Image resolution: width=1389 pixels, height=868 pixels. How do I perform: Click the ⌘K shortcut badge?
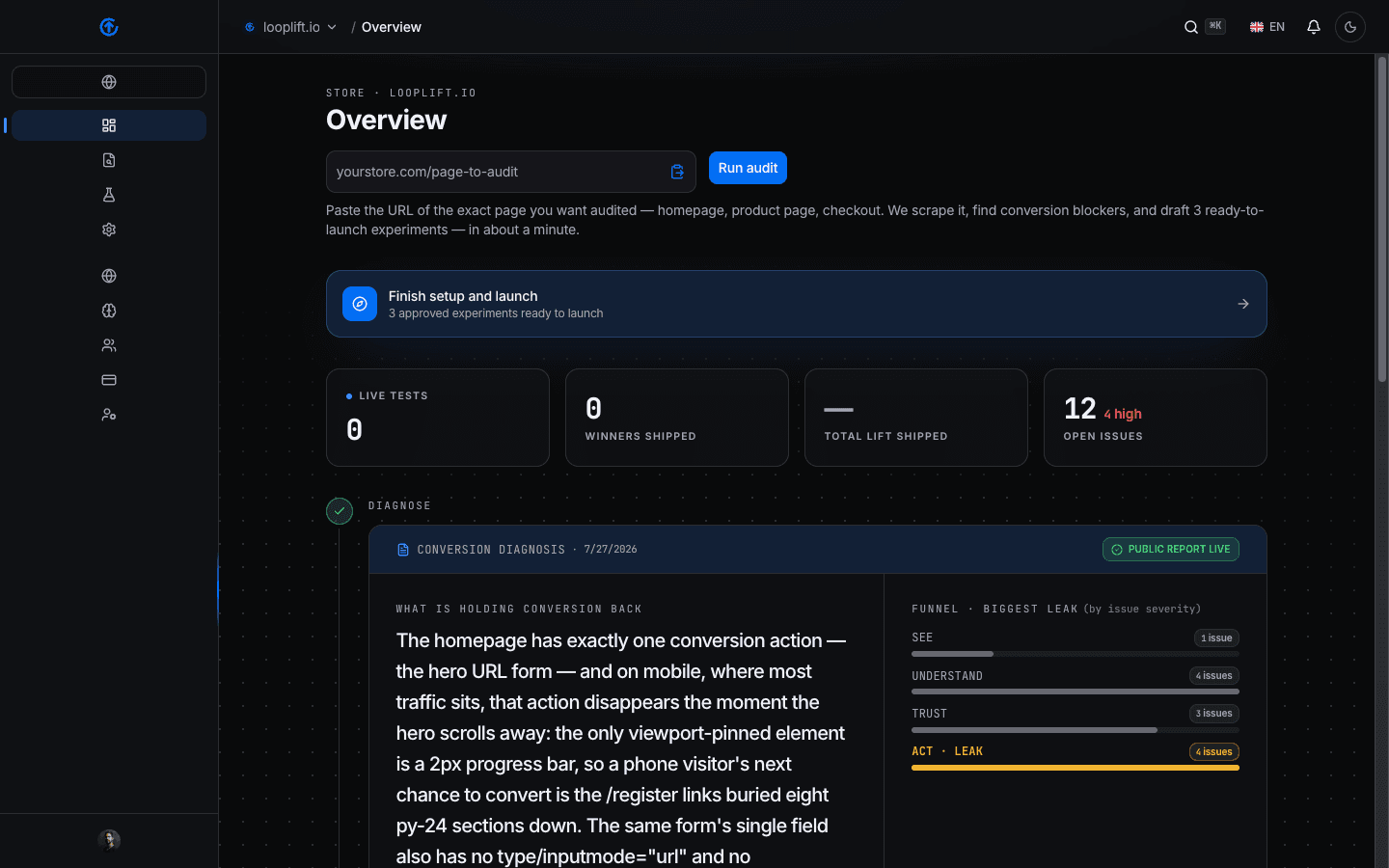click(x=1215, y=26)
